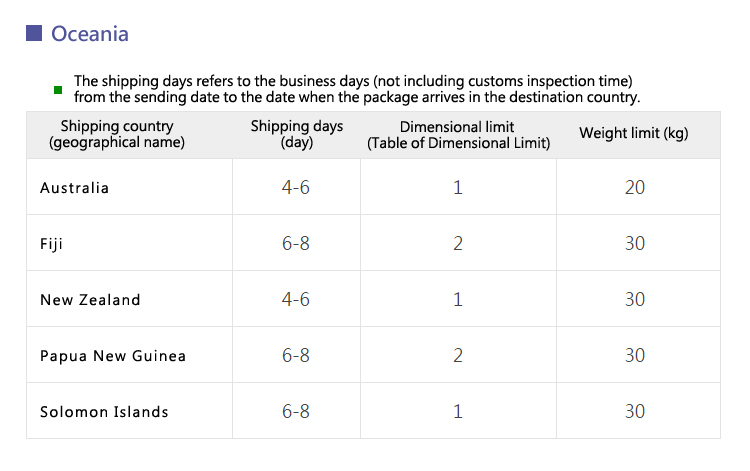750x471 pixels.
Task: Click the shipping days explanation note
Action: coord(357,89)
